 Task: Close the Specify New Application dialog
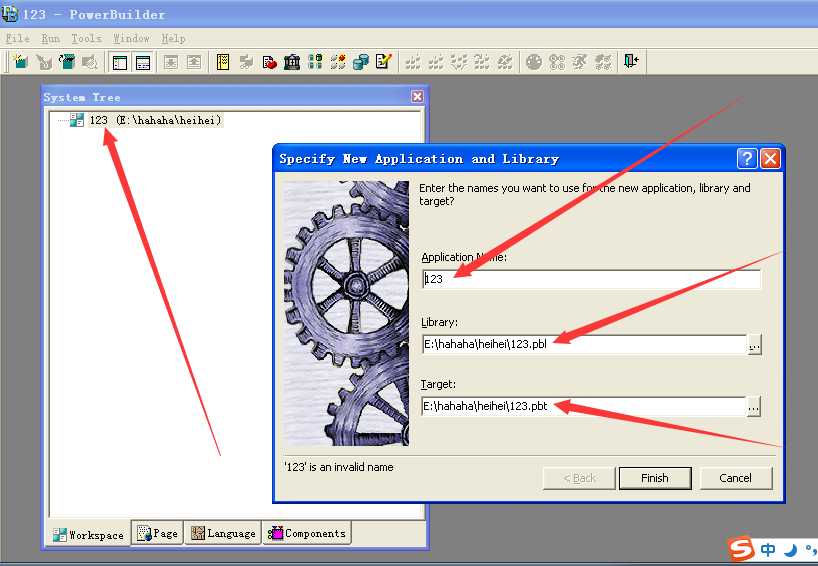tap(770, 159)
